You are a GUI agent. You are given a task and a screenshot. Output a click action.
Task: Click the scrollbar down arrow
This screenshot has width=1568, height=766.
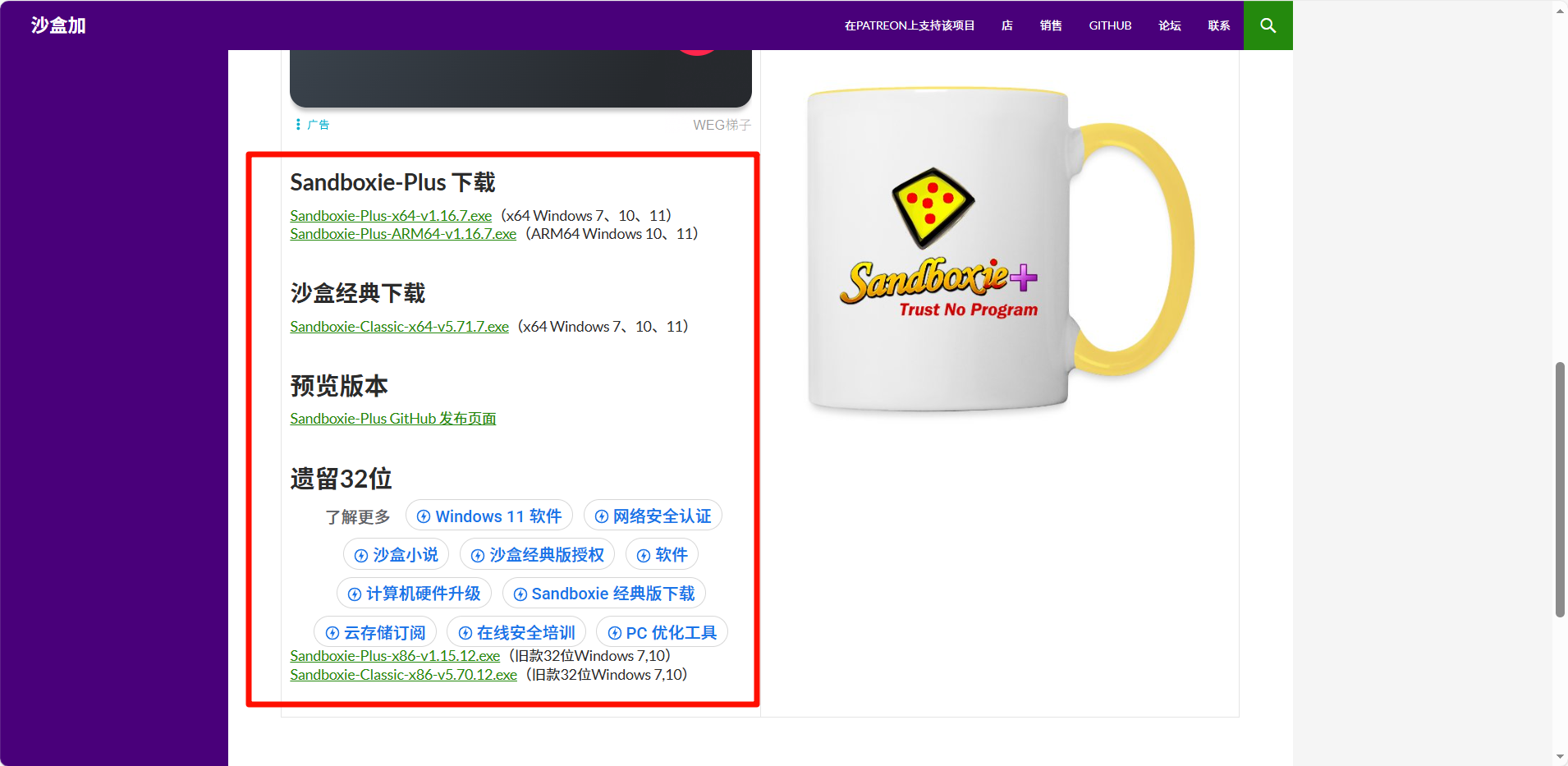1560,756
